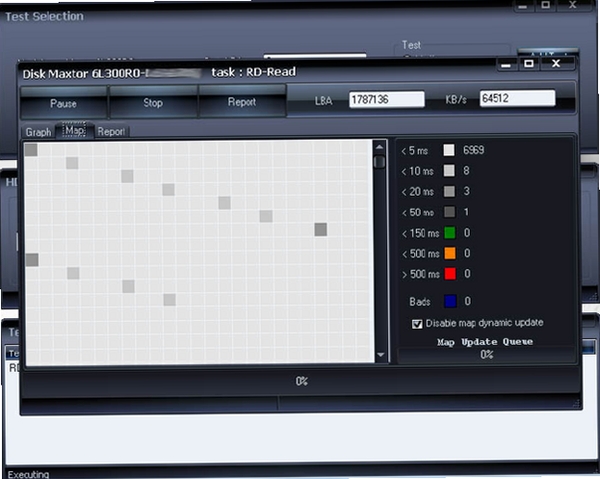Screen dimensions: 600x479
Task: Maximize the Disk Maxtor window
Action: 529,63
